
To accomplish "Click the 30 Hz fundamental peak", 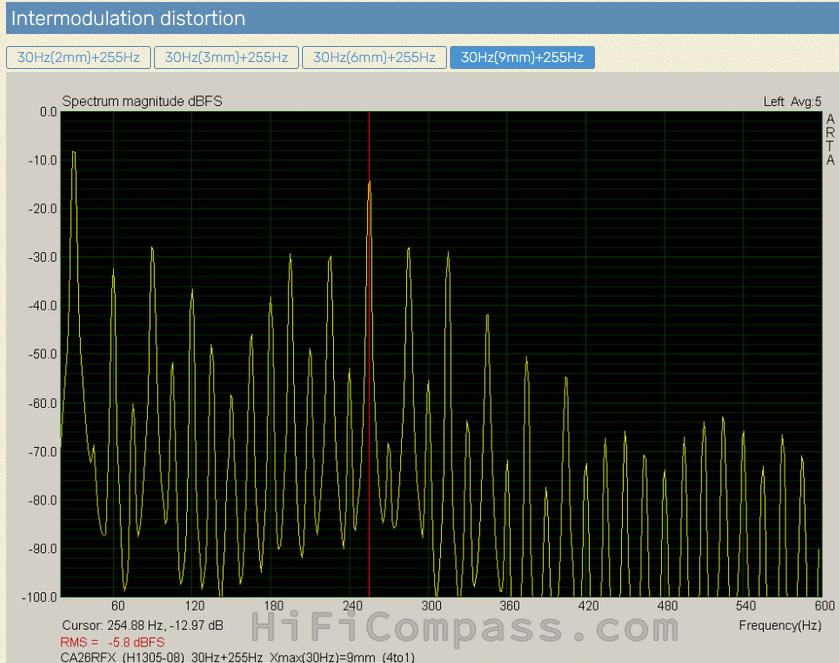I will point(74,154).
